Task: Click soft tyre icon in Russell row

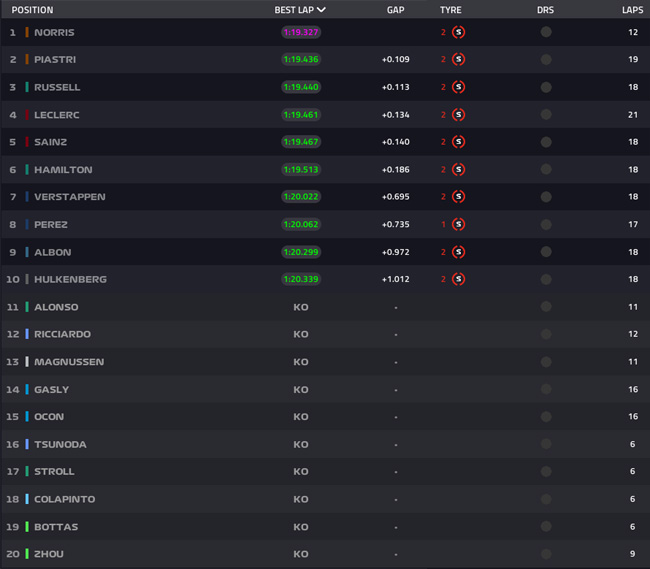Action: click(x=458, y=87)
